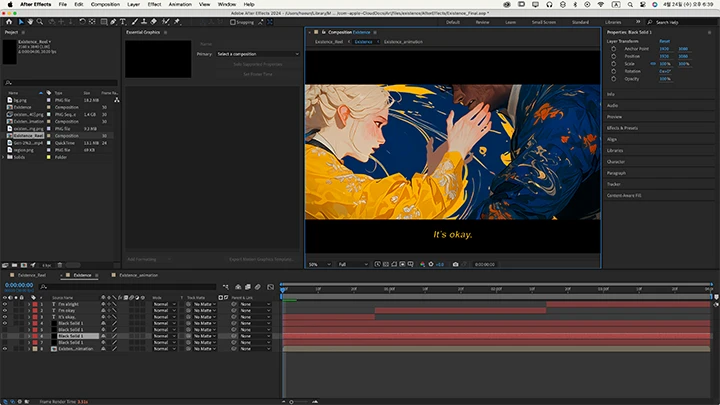Image resolution: width=720 pixels, height=405 pixels.
Task: Open Mode dropdown for I'm alright layer
Action: 164,304
